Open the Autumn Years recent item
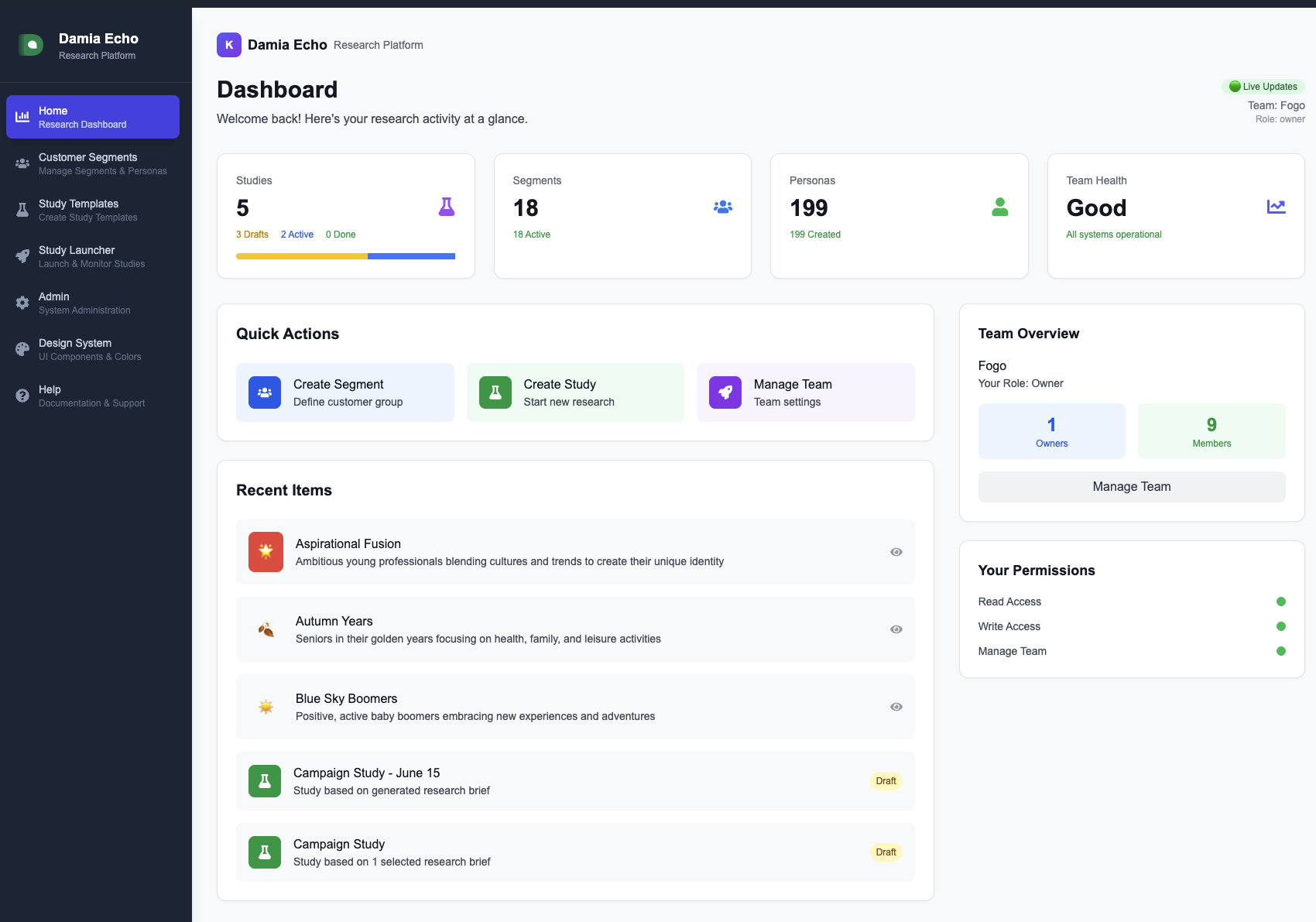The width and height of the screenshot is (1316, 922). click(575, 629)
